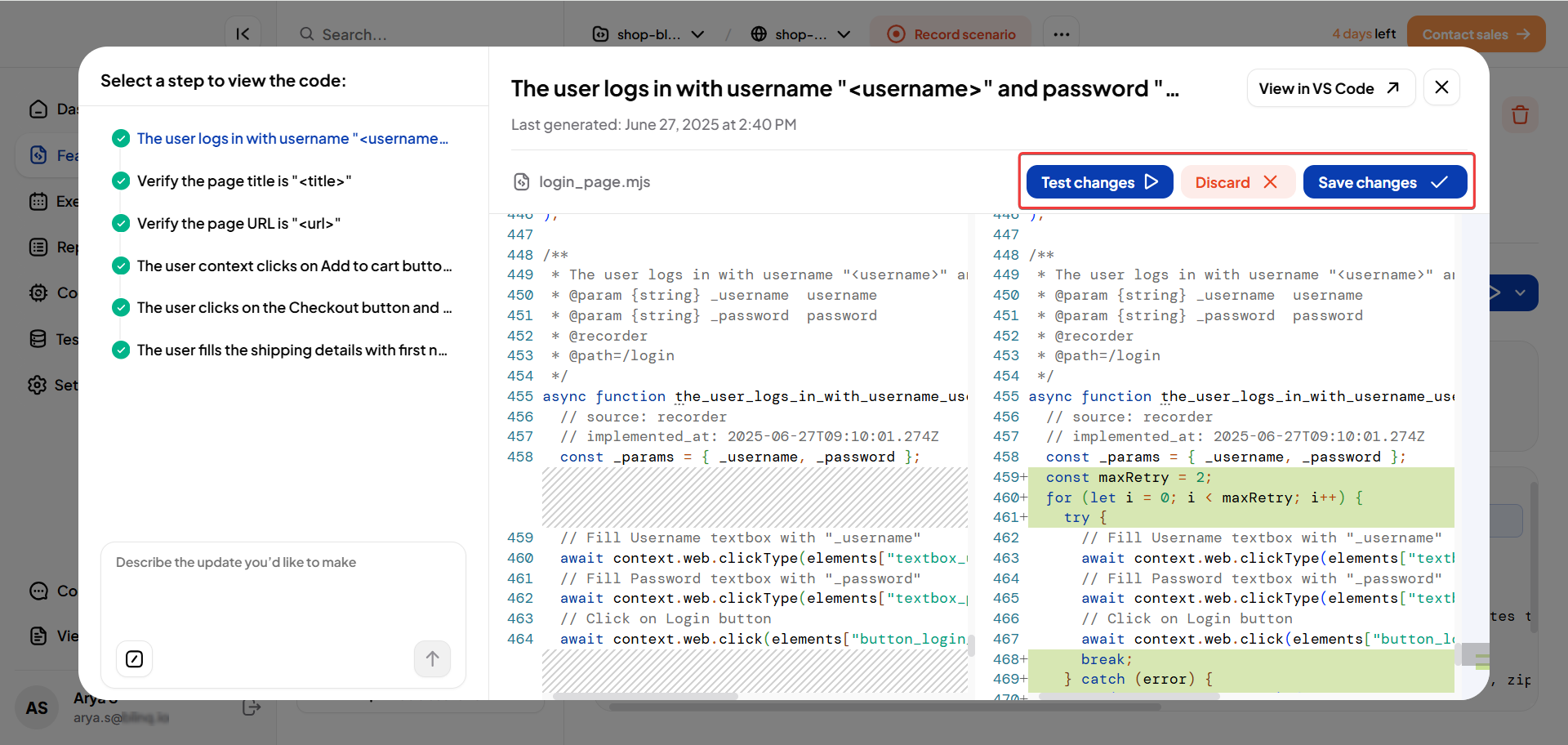
Task: Click the login_page.mjs file icon
Action: 521,182
